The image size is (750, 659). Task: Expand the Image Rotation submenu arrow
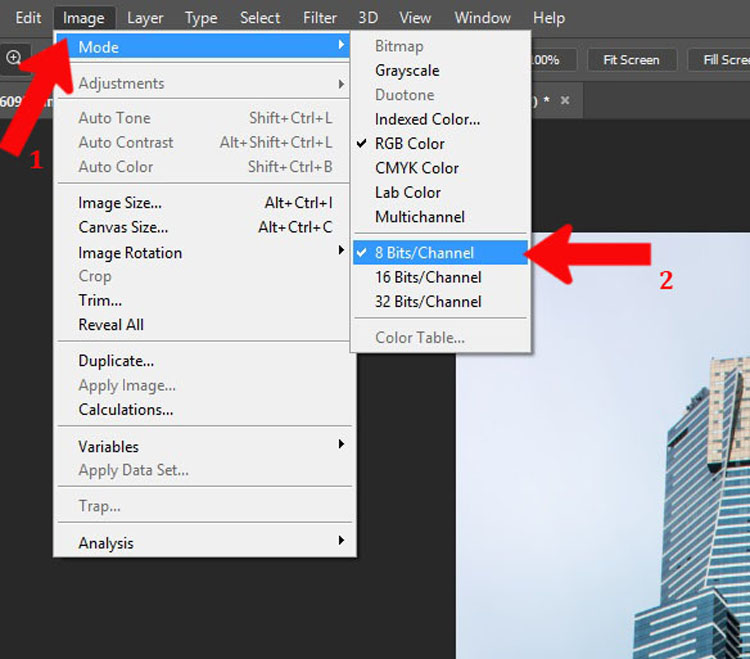(x=341, y=250)
